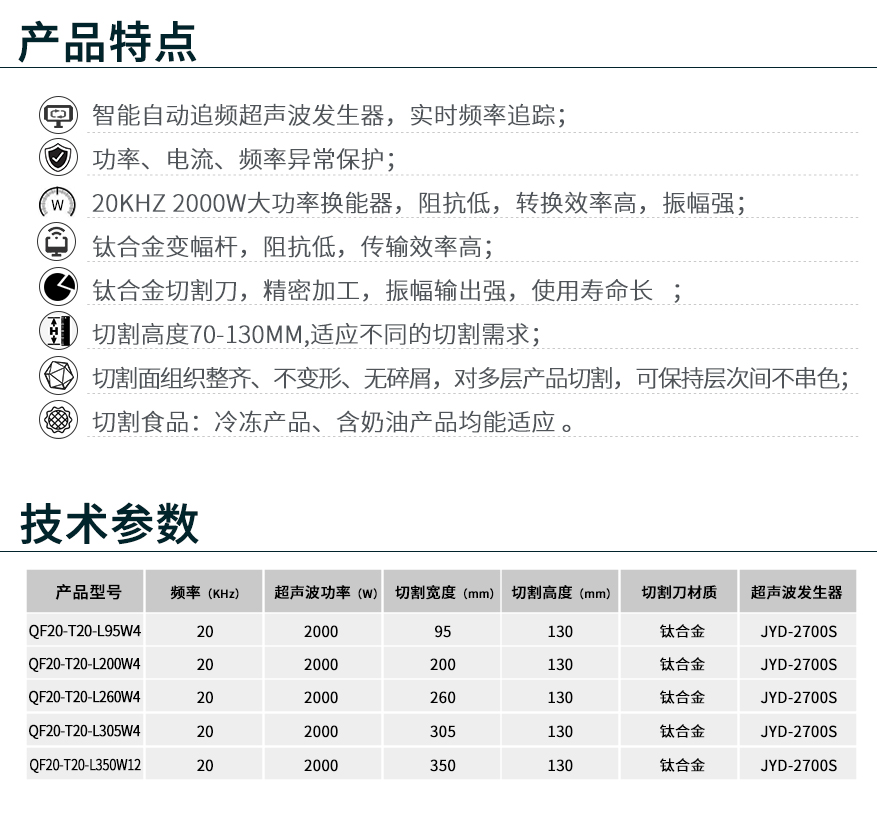877x813 pixels.
Task: Select the W power gauge icon
Action: (x=57, y=203)
